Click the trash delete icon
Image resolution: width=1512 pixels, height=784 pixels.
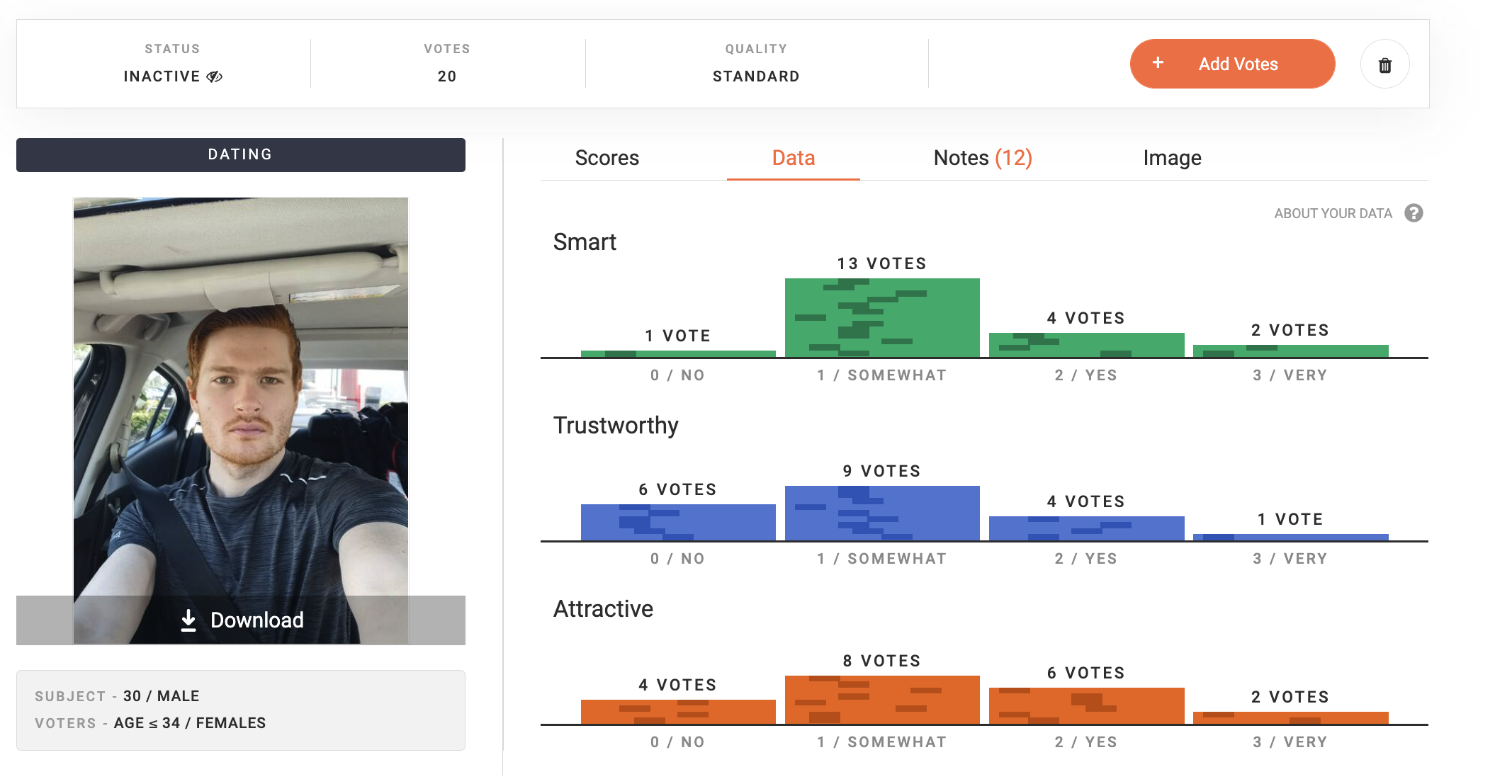[1384, 65]
